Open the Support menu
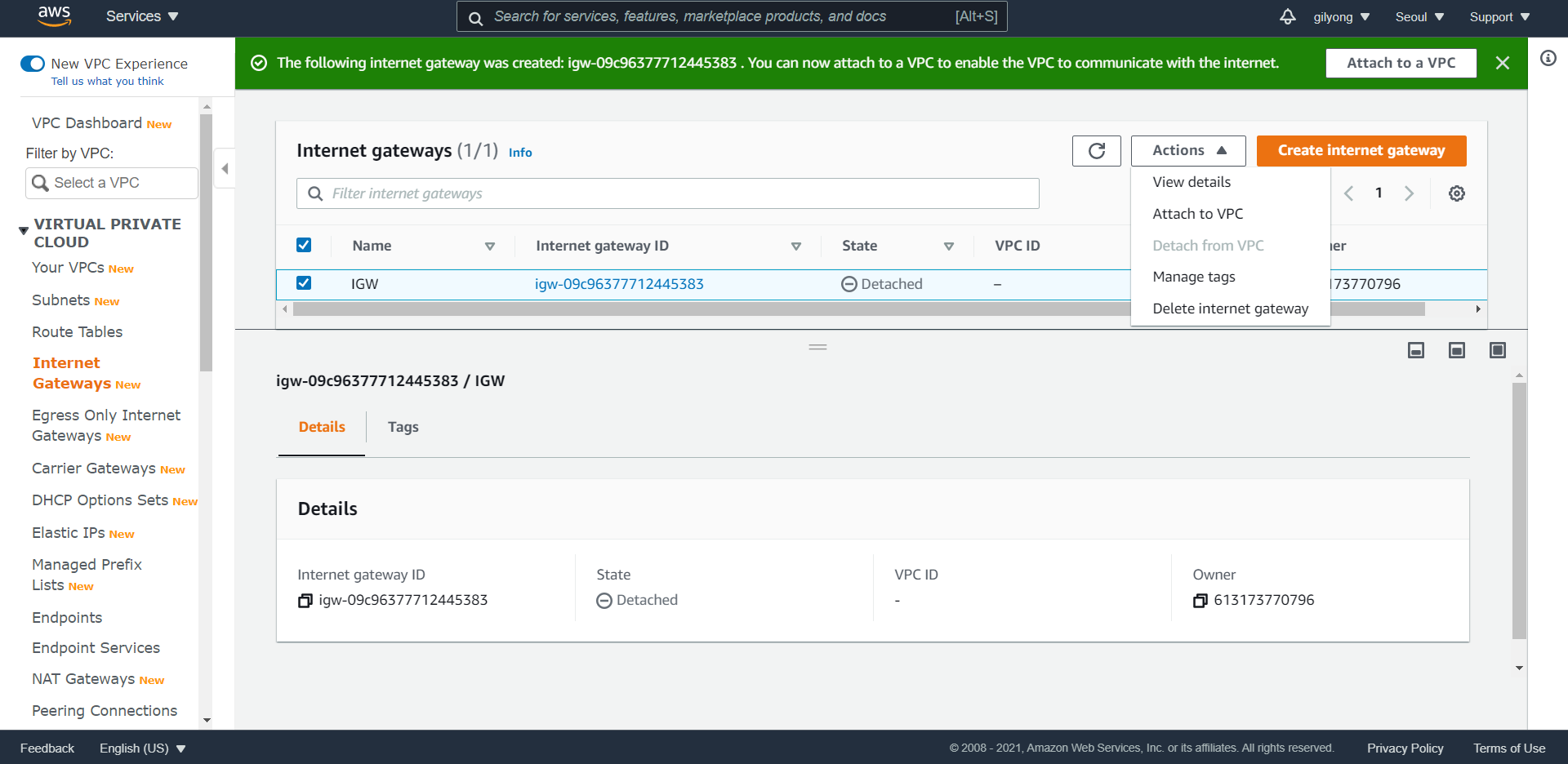Screen dimensions: 1568x764 tap(1499, 17)
